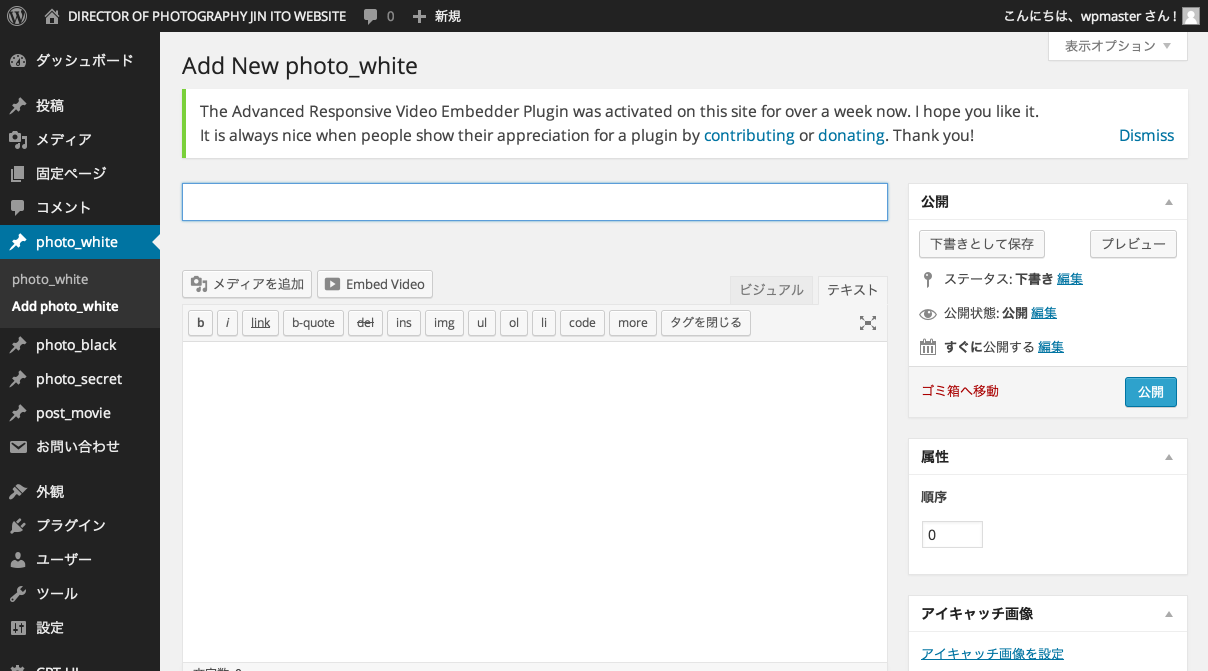Collapse the 公開 publish panel arrow
1208x671 pixels.
pyautogui.click(x=1169, y=202)
